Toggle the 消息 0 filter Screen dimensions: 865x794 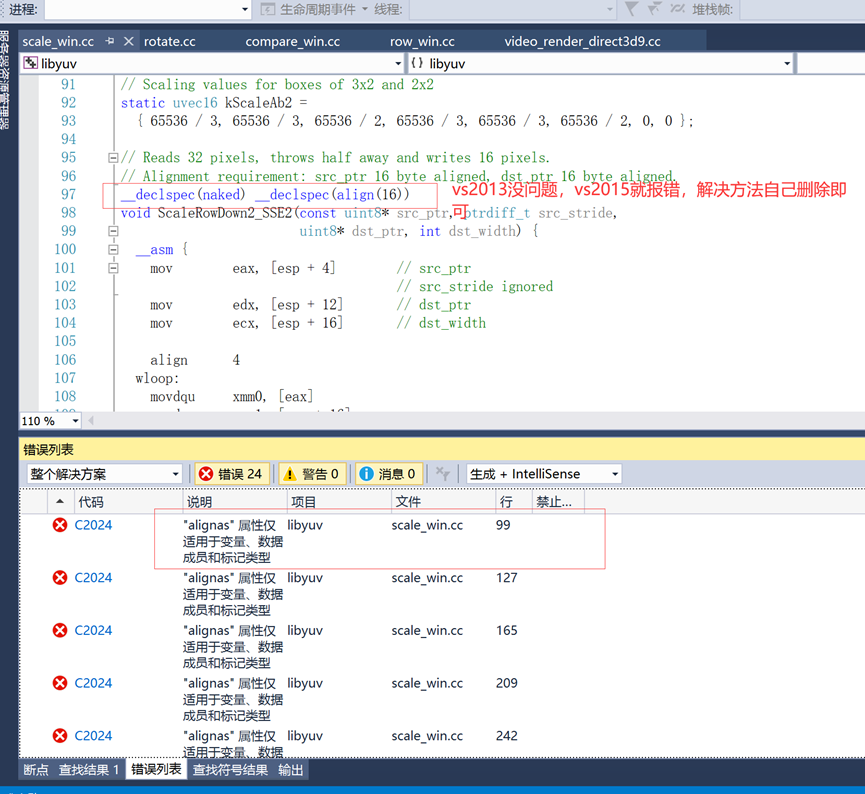tap(388, 474)
